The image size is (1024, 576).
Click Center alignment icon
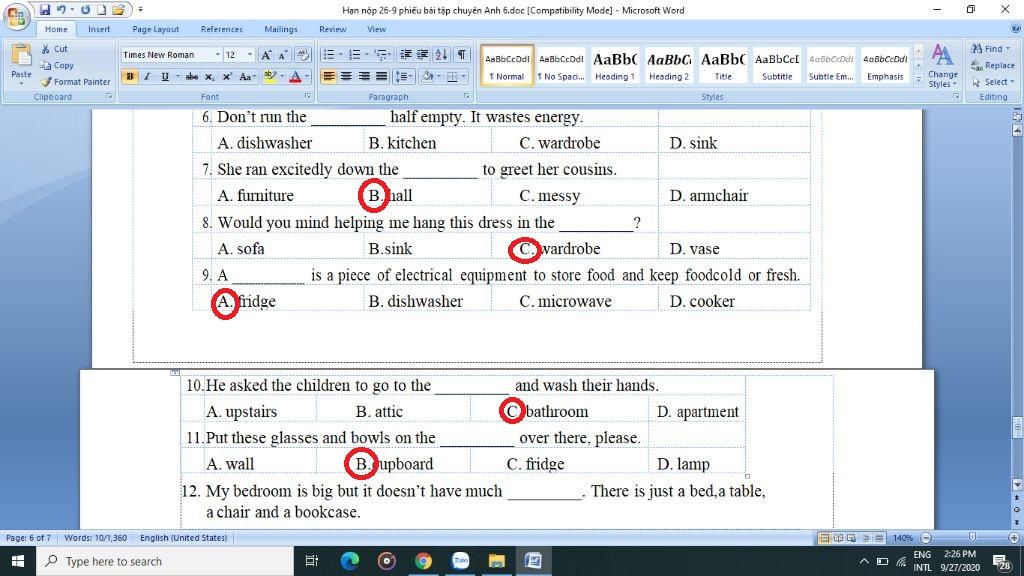pyautogui.click(x=346, y=76)
